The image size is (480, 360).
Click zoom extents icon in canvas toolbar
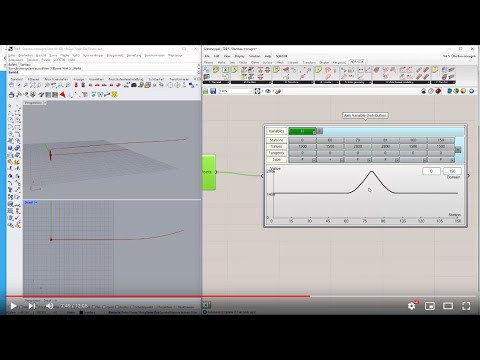coord(258,91)
